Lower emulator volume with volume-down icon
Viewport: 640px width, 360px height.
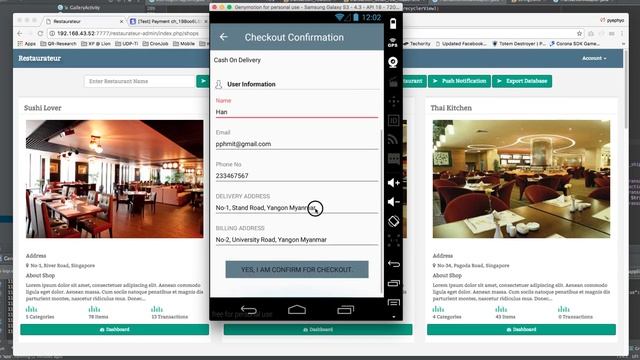tap(393, 202)
